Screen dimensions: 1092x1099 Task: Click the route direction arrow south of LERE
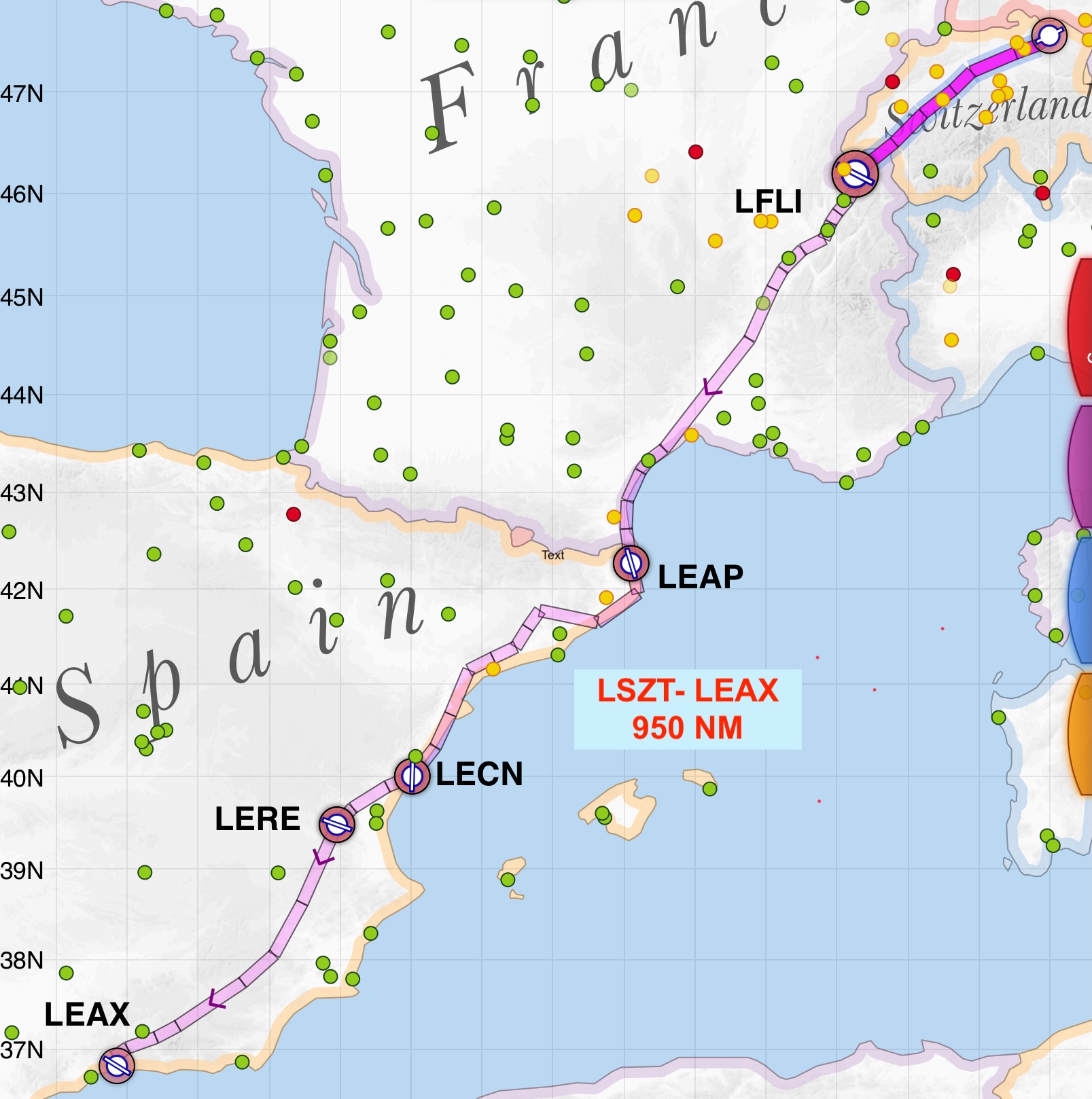pos(323,859)
